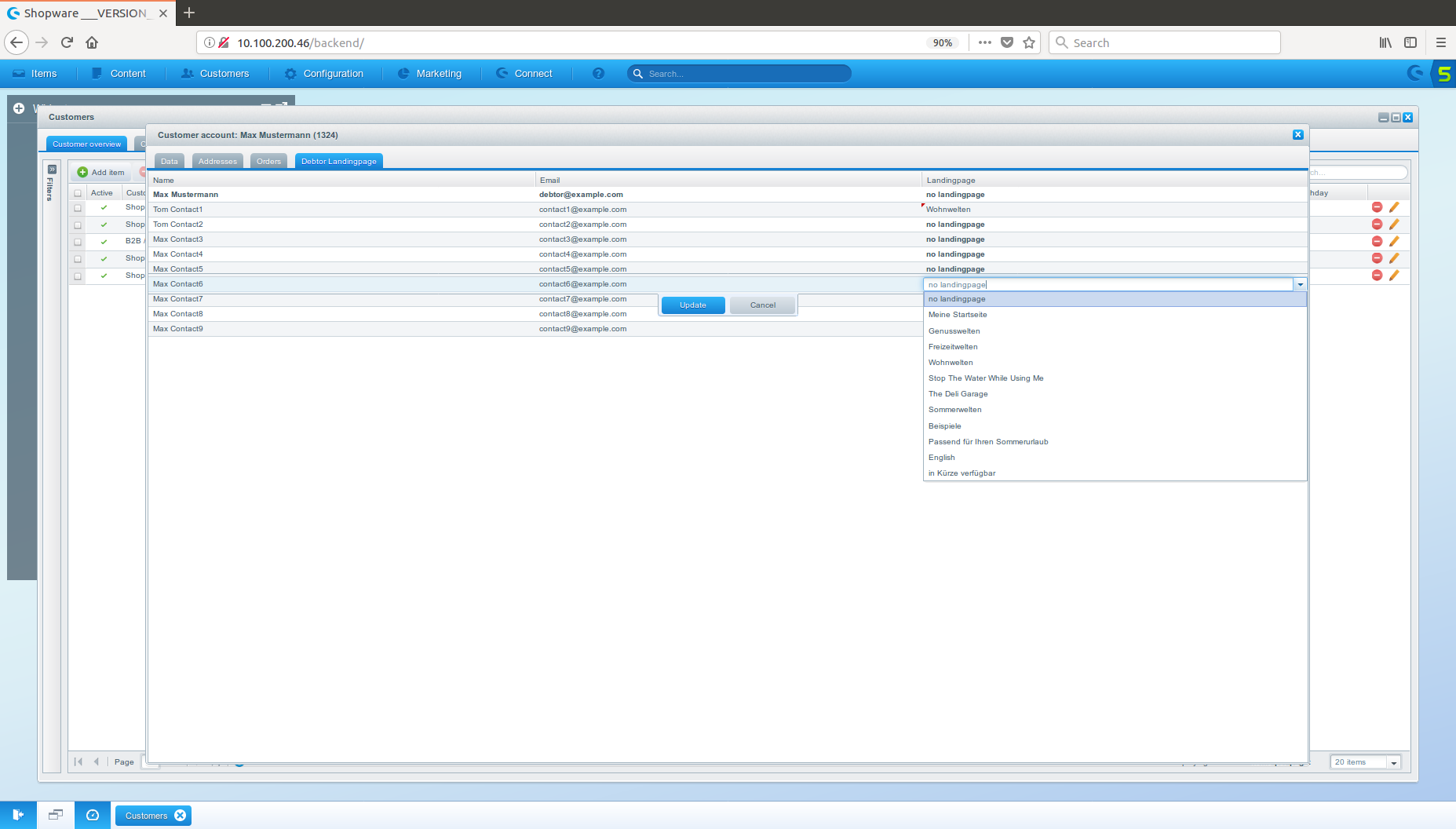Click the red delete icon in first customer row

tap(1377, 207)
